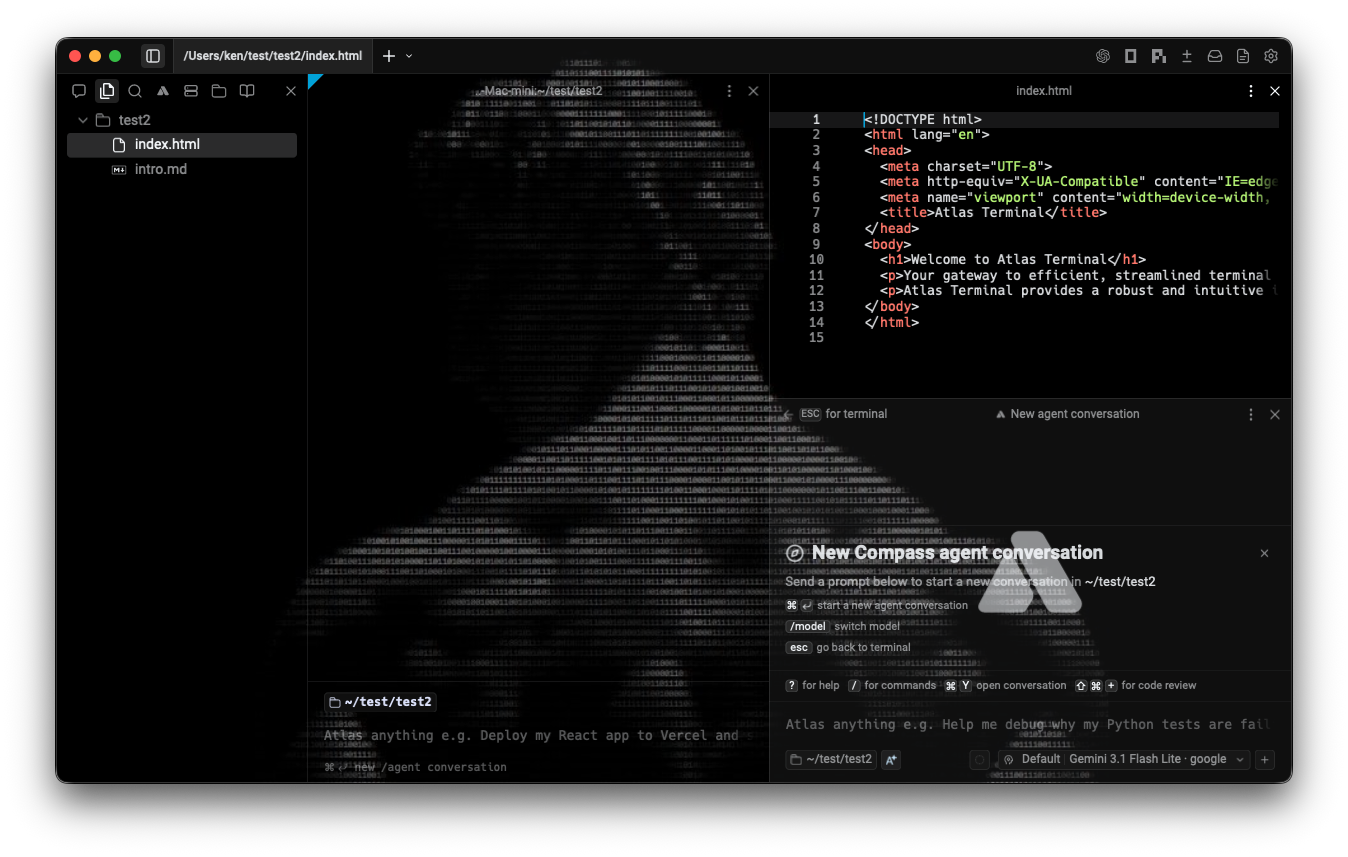Click line number 9 in the editor
The image size is (1348, 857).
816,244
